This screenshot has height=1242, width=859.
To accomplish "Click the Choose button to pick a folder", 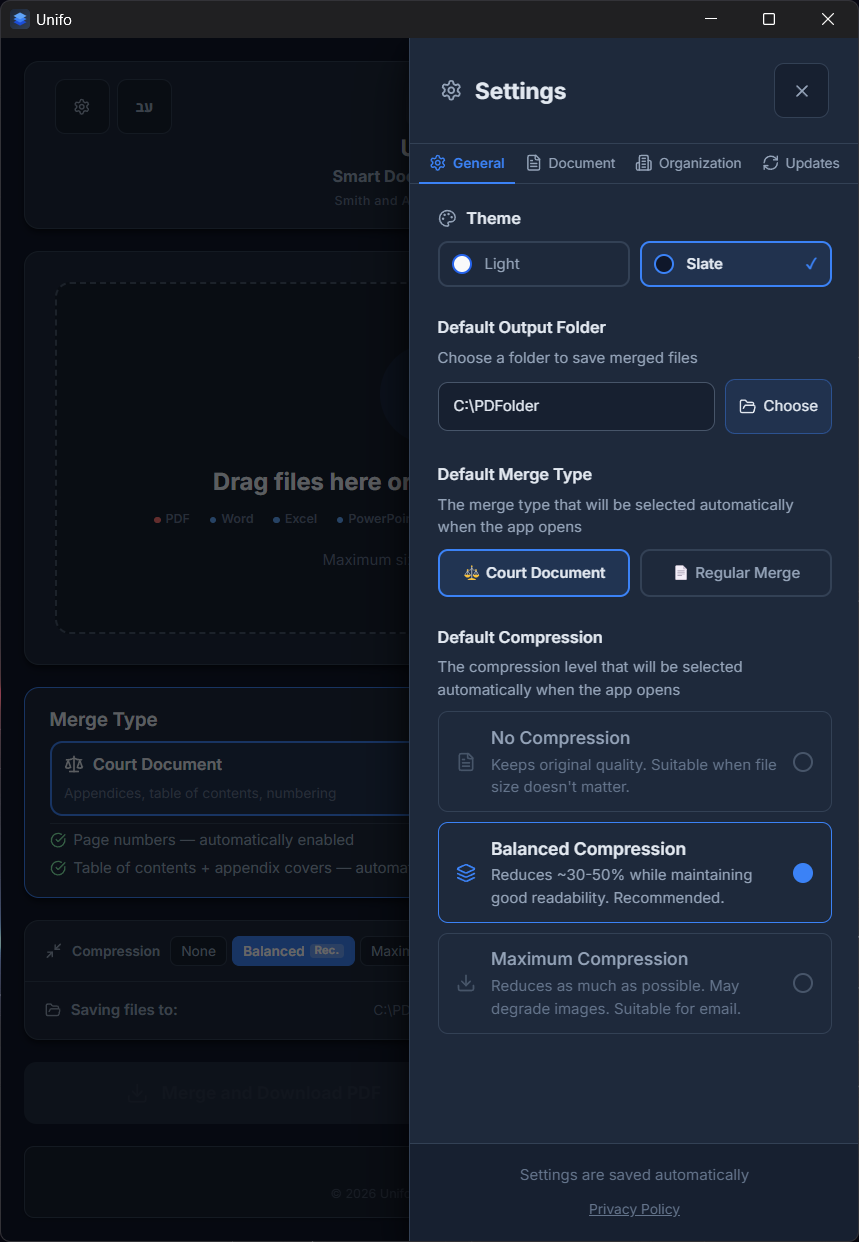I will click(x=778, y=406).
